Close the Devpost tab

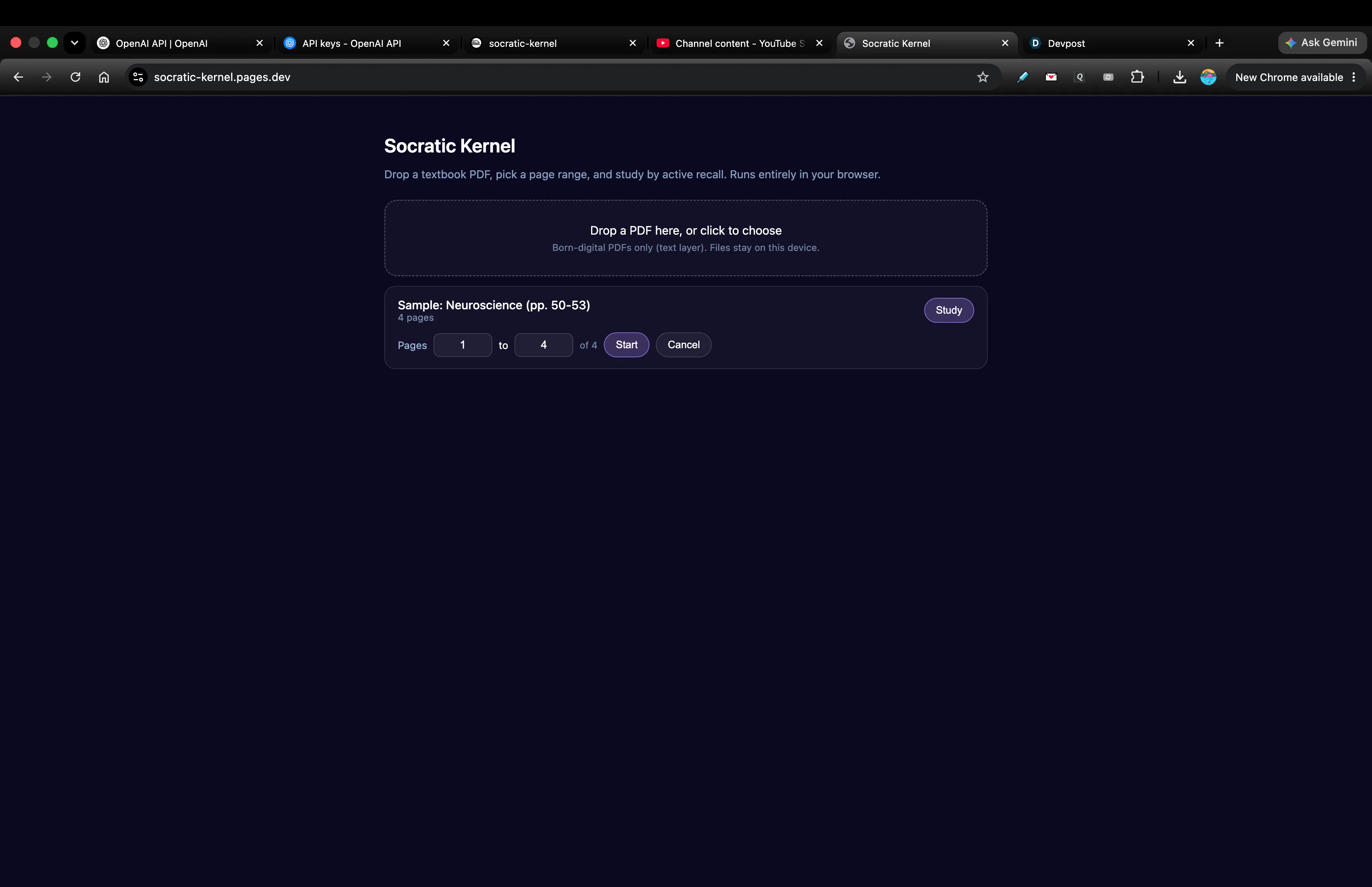tap(1191, 43)
